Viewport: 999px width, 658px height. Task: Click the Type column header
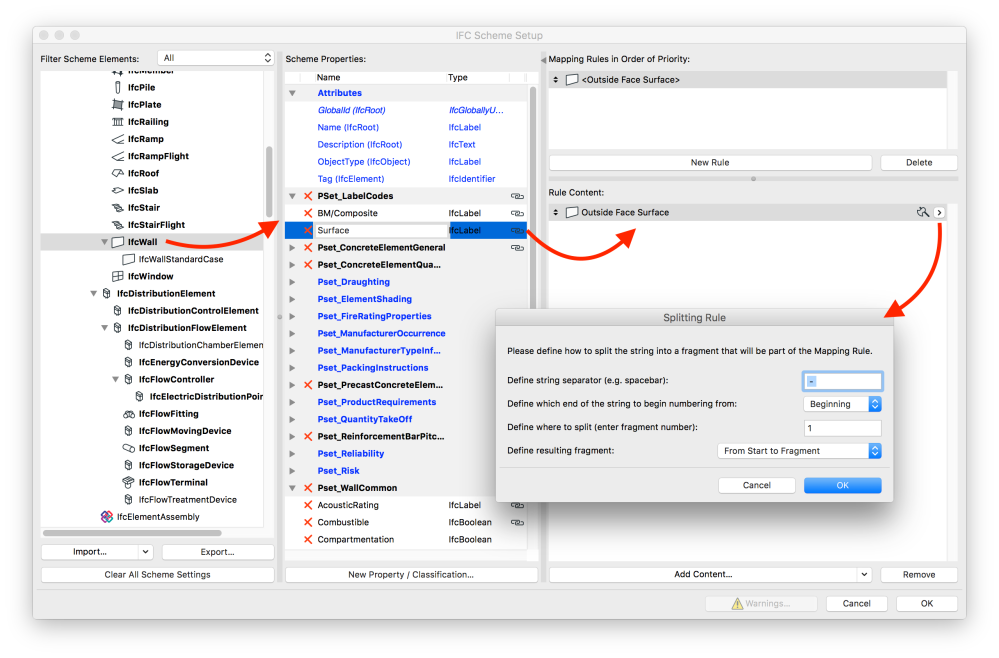pos(457,78)
